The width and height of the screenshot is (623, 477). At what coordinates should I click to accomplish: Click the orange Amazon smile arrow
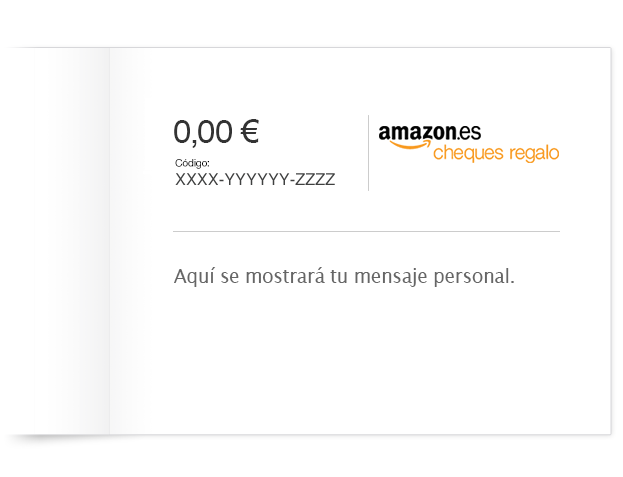(409, 144)
